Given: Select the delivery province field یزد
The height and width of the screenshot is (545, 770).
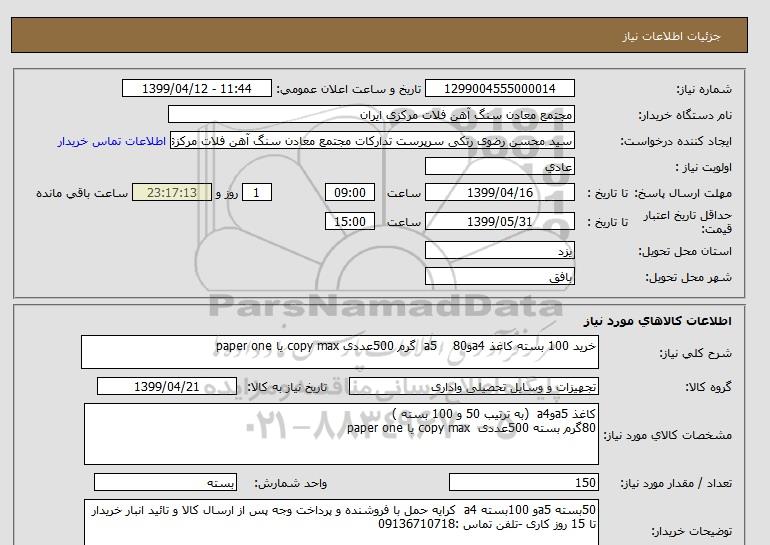Looking at the screenshot, I should tap(499, 251).
